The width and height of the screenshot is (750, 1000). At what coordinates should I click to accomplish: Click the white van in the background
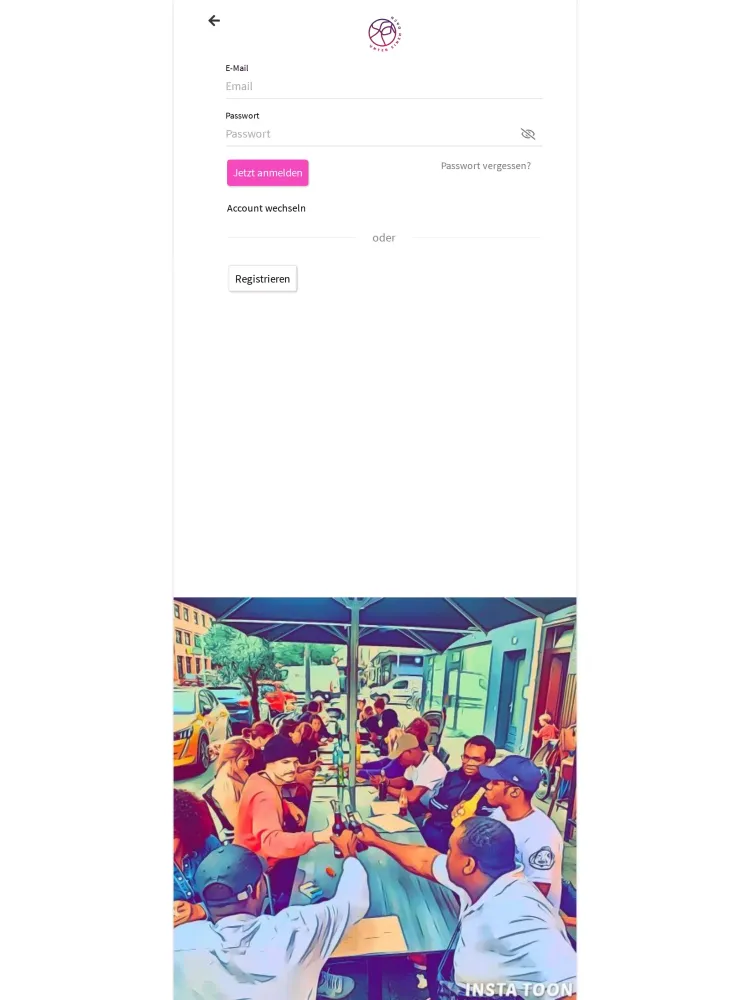coord(397,690)
